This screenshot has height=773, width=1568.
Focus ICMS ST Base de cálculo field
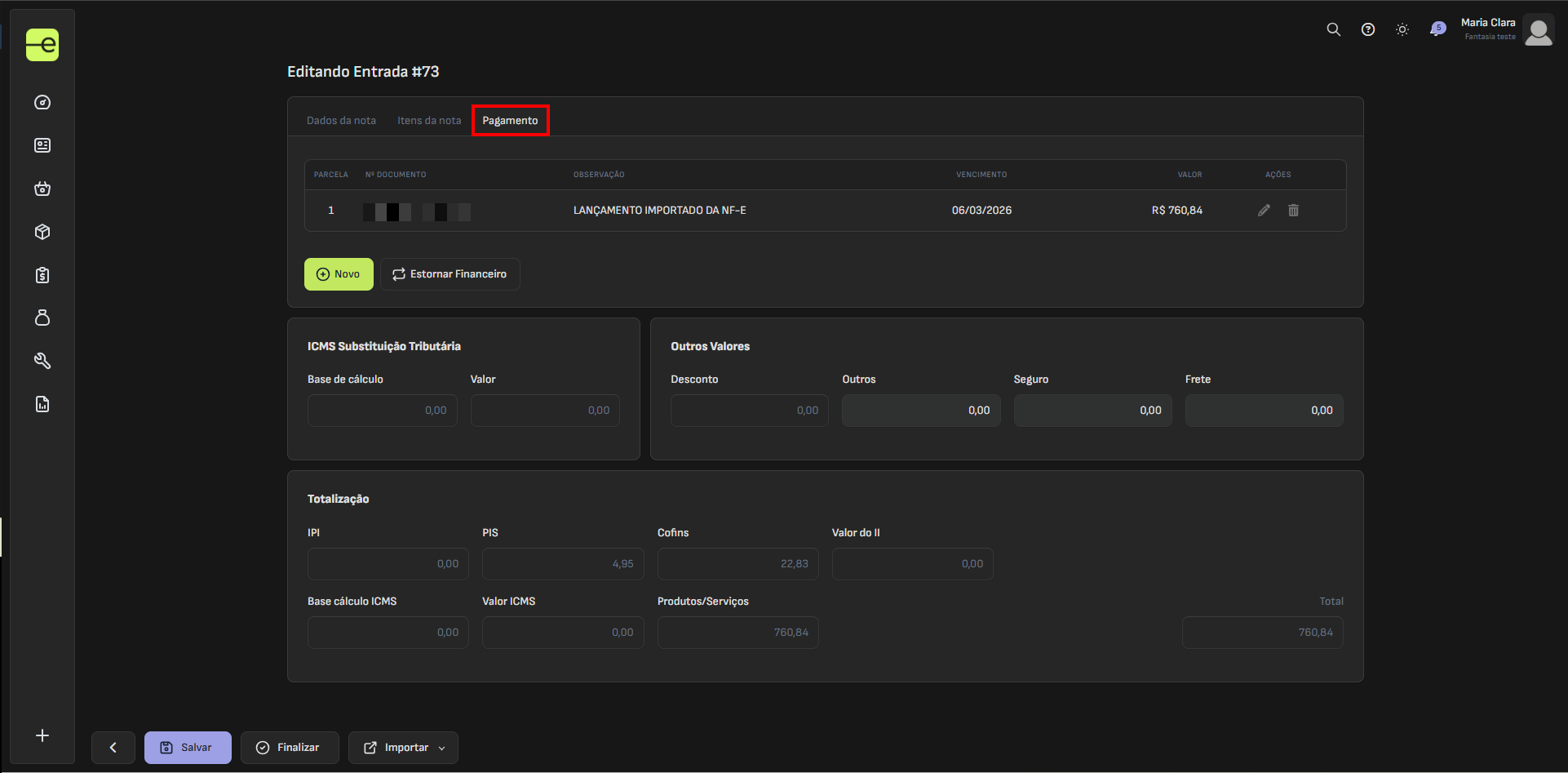click(x=383, y=411)
